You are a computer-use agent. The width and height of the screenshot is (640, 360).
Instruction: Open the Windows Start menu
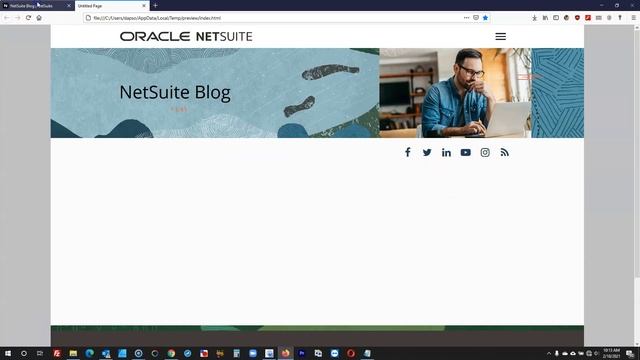click(8, 353)
